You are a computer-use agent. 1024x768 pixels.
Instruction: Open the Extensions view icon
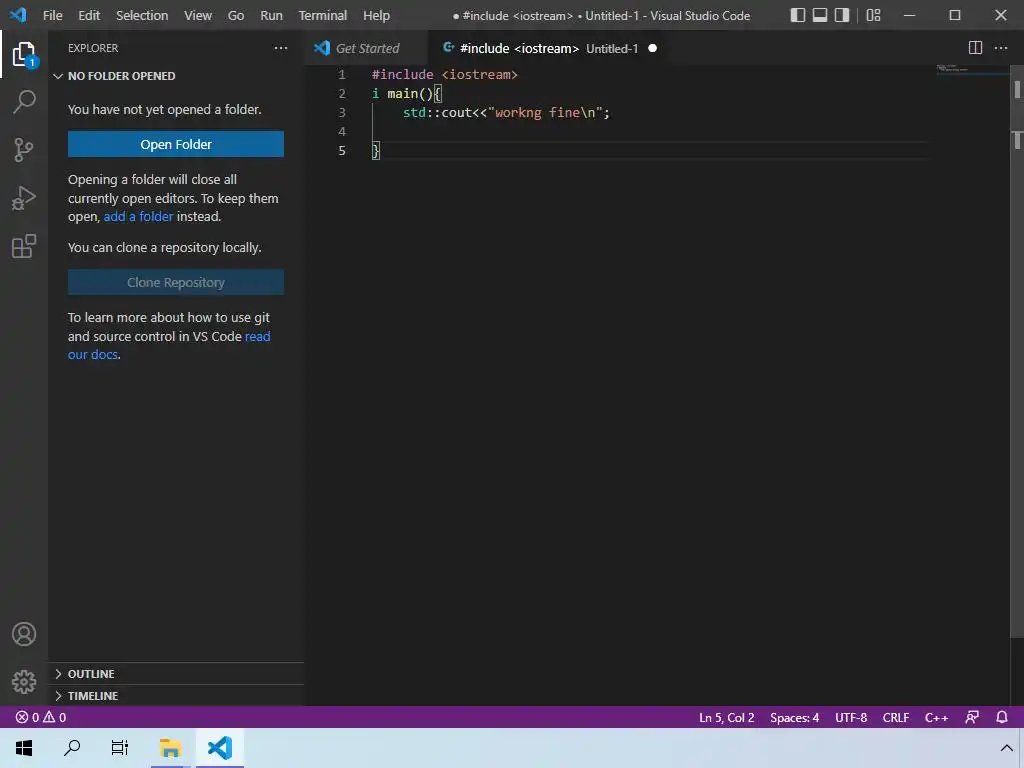pyautogui.click(x=24, y=246)
